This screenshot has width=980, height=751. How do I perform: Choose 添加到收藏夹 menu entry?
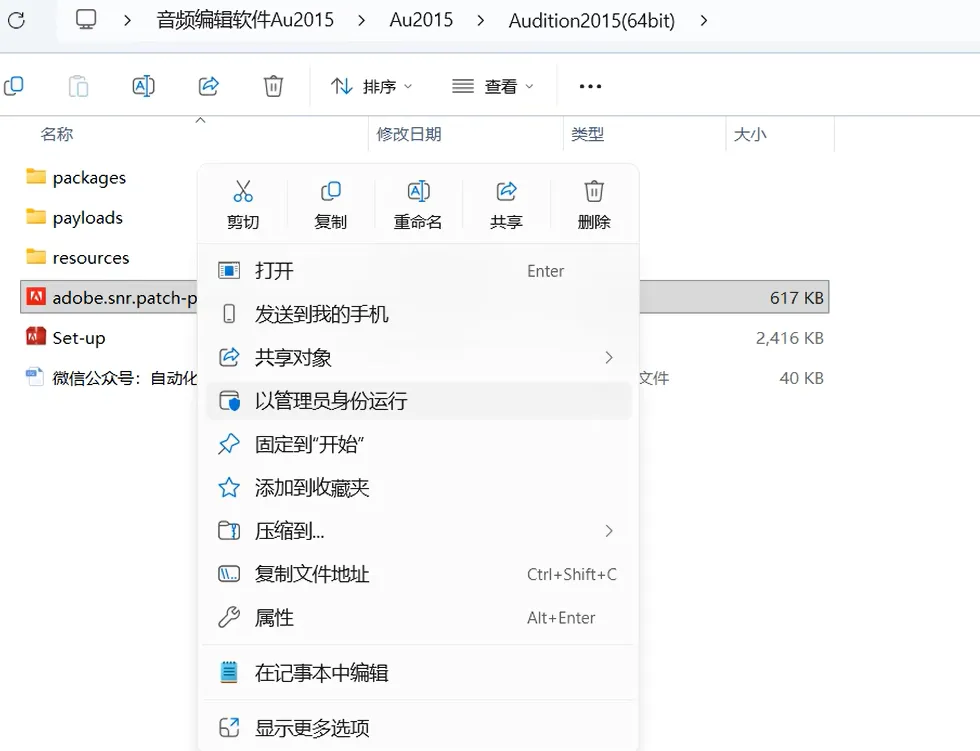(419, 487)
